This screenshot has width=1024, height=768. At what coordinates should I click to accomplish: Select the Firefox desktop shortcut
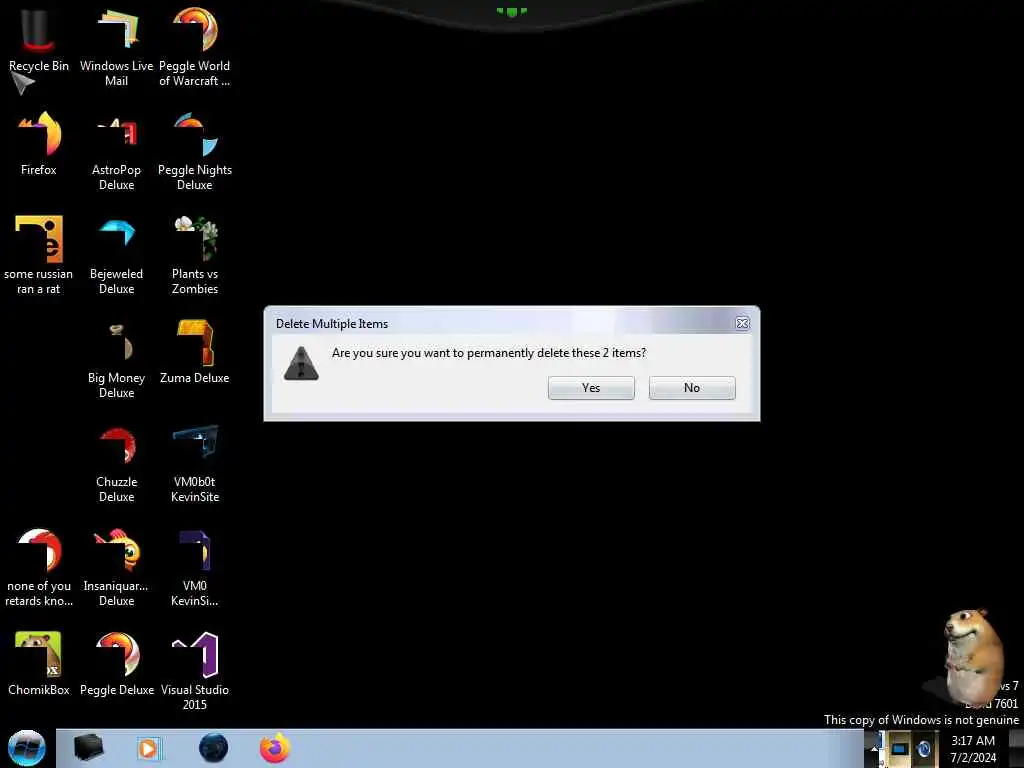pyautogui.click(x=39, y=144)
